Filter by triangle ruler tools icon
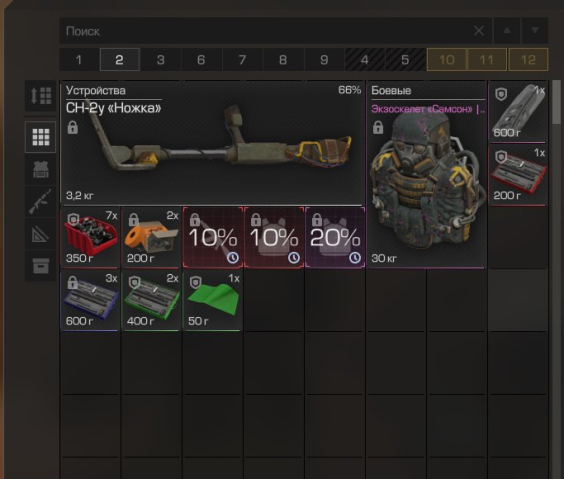 pyautogui.click(x=40, y=234)
